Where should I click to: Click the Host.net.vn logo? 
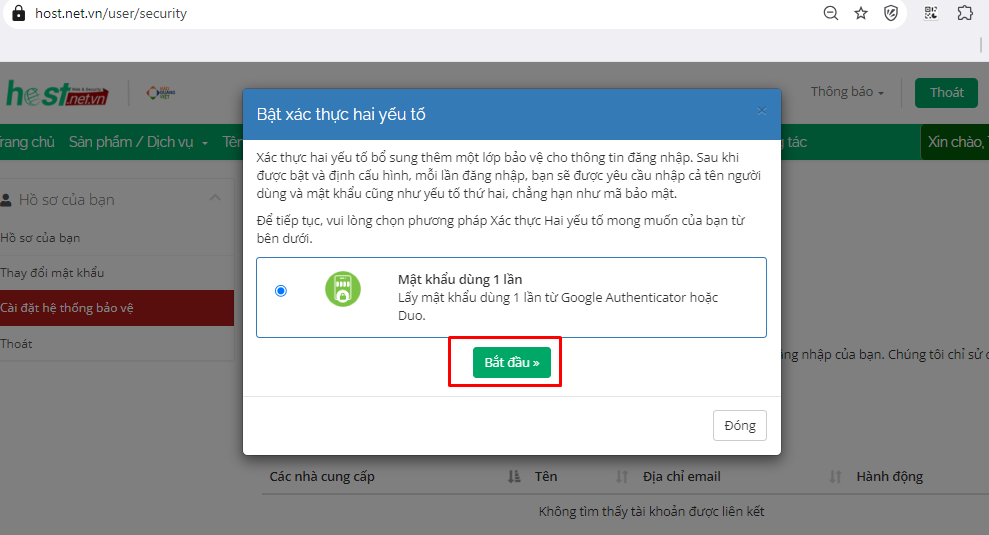pyautogui.click(x=56, y=93)
